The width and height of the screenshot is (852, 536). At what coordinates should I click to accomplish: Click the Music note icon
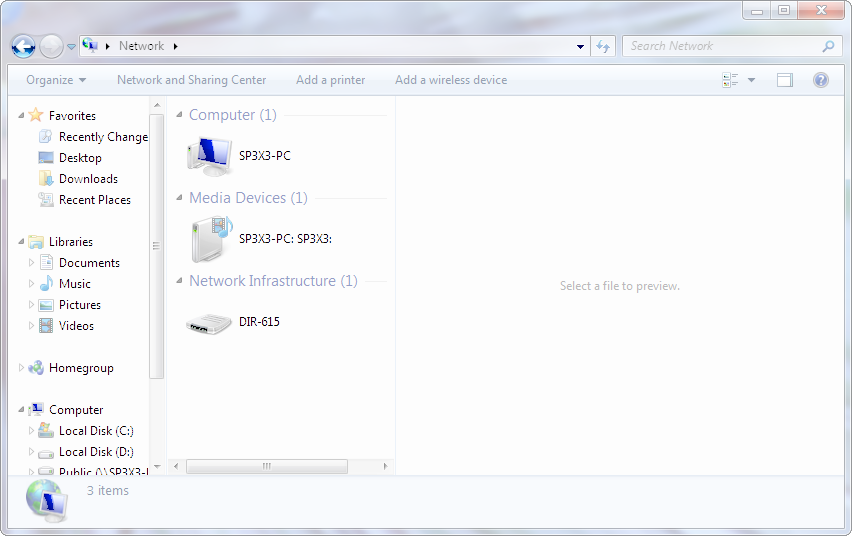tap(46, 283)
